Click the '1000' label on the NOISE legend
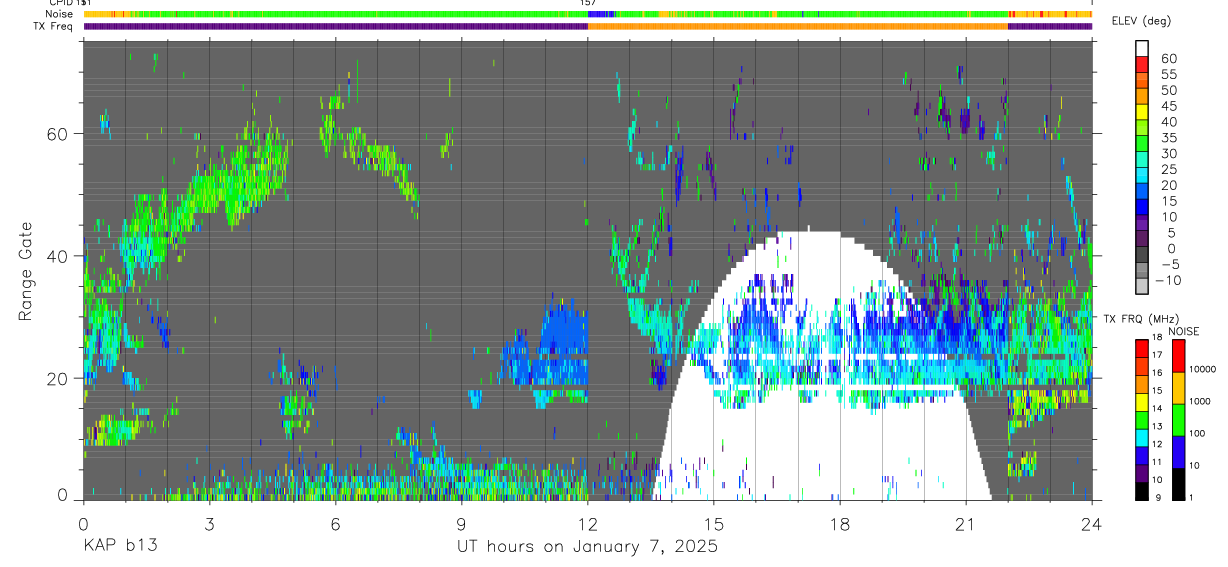 click(x=1199, y=401)
